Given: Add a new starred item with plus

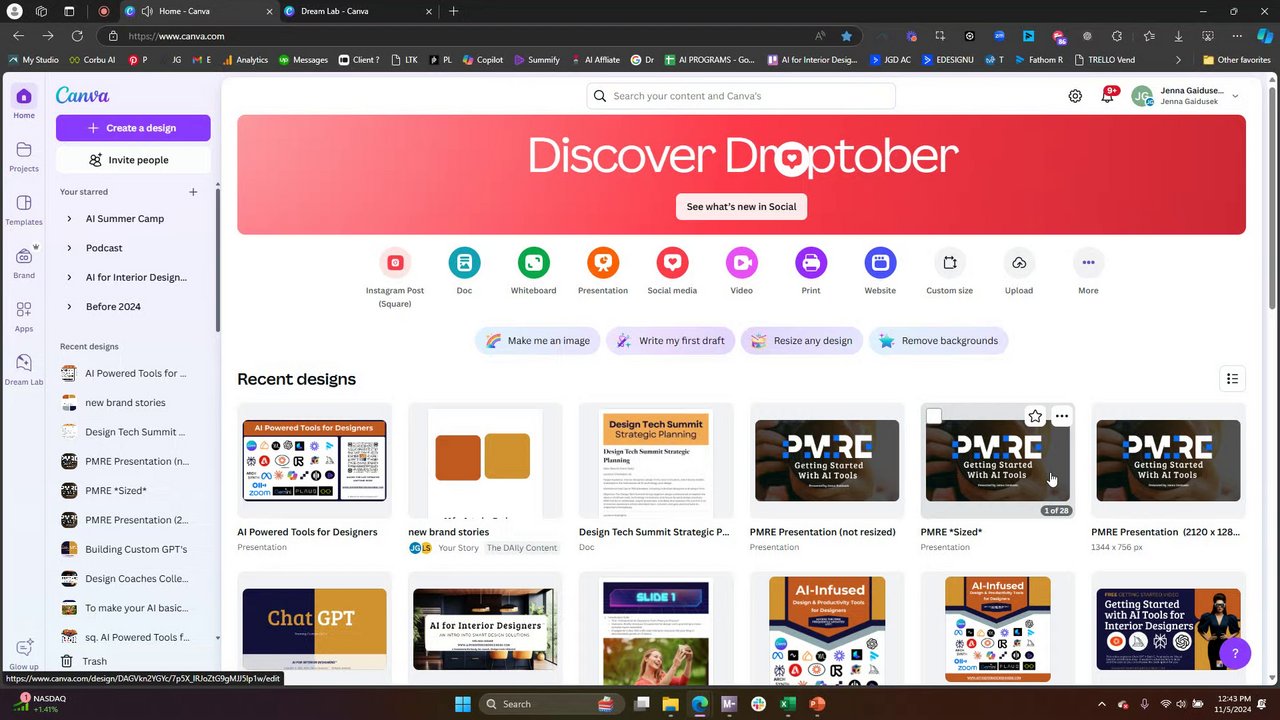Looking at the screenshot, I should (x=193, y=192).
